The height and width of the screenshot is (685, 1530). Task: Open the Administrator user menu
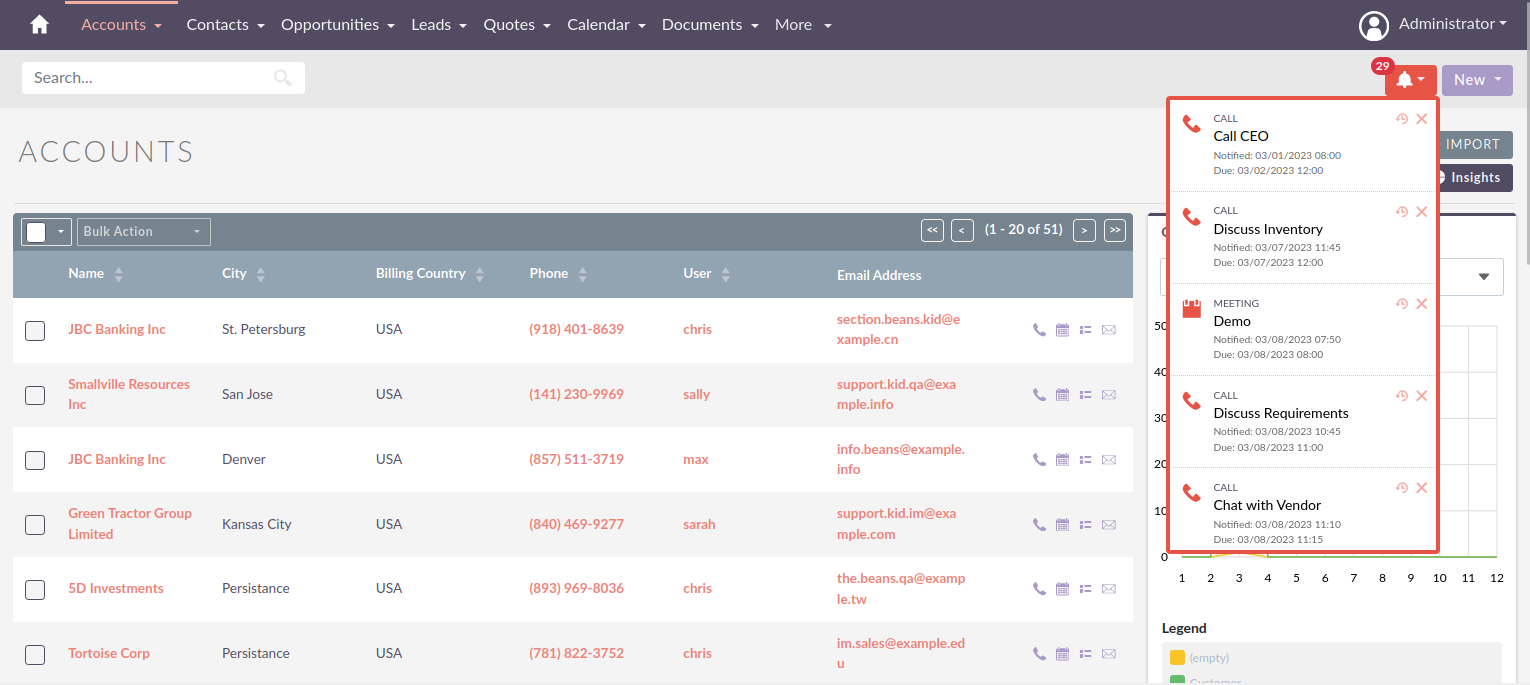point(1432,25)
